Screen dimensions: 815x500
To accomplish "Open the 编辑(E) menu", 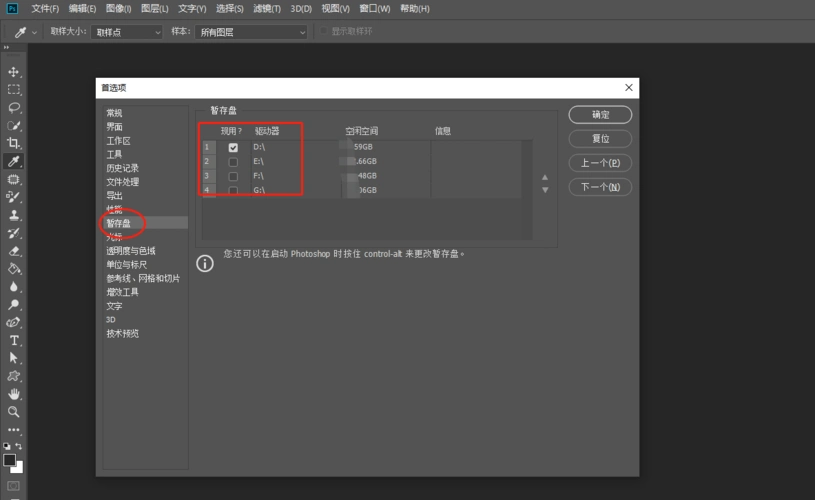I will [82, 9].
